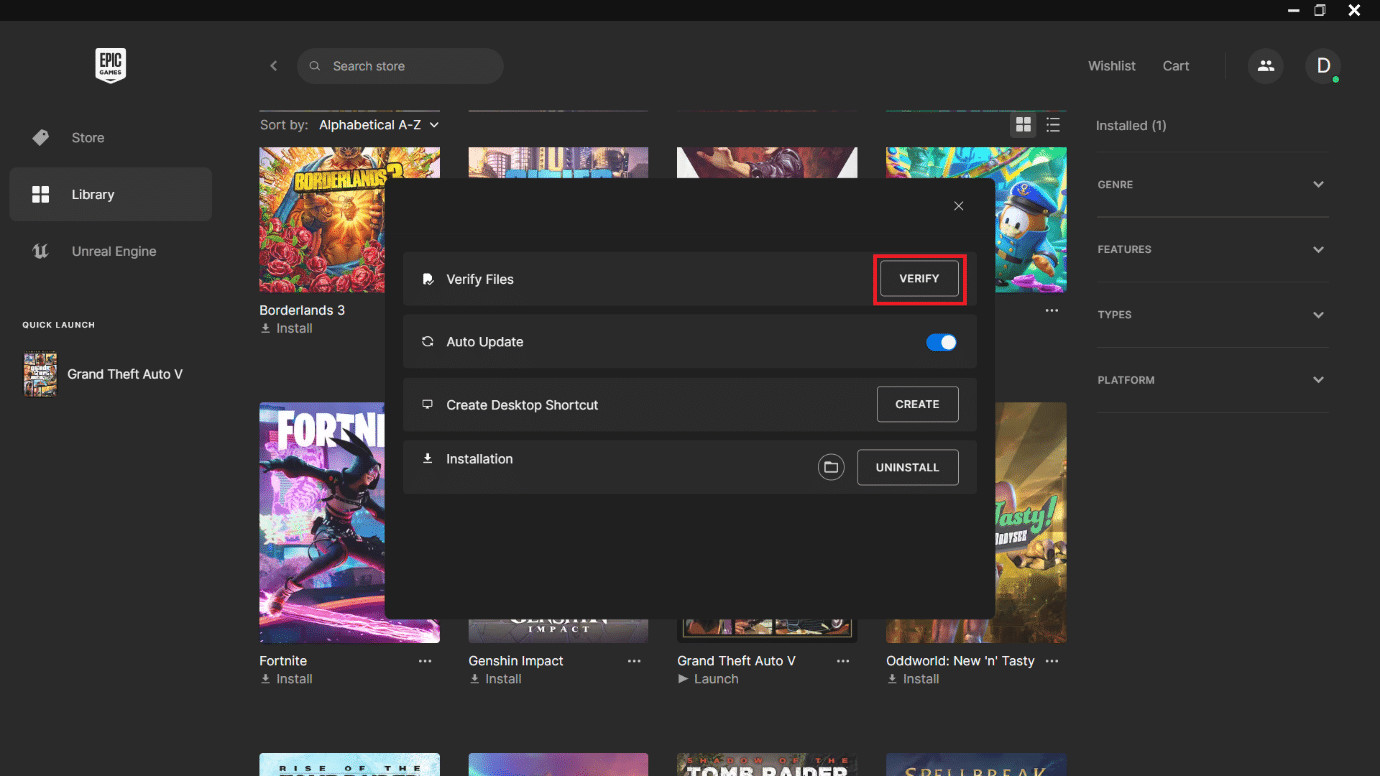Create a desktop shortcut for the game

(x=917, y=404)
